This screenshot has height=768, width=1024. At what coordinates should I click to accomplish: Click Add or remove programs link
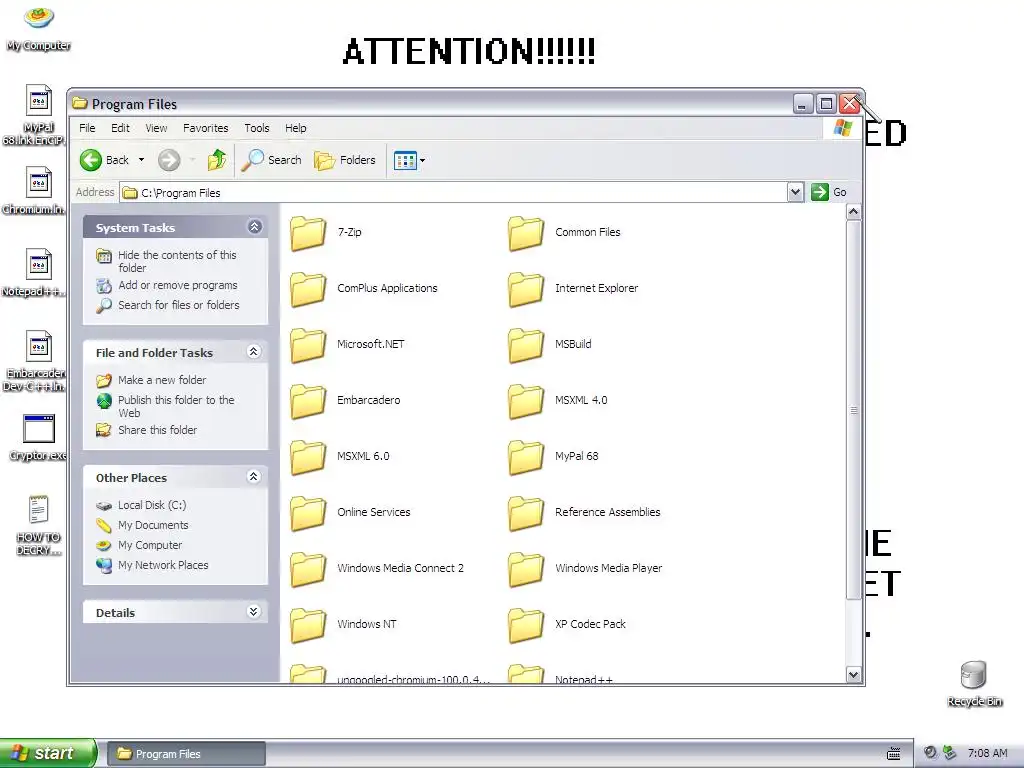178,285
